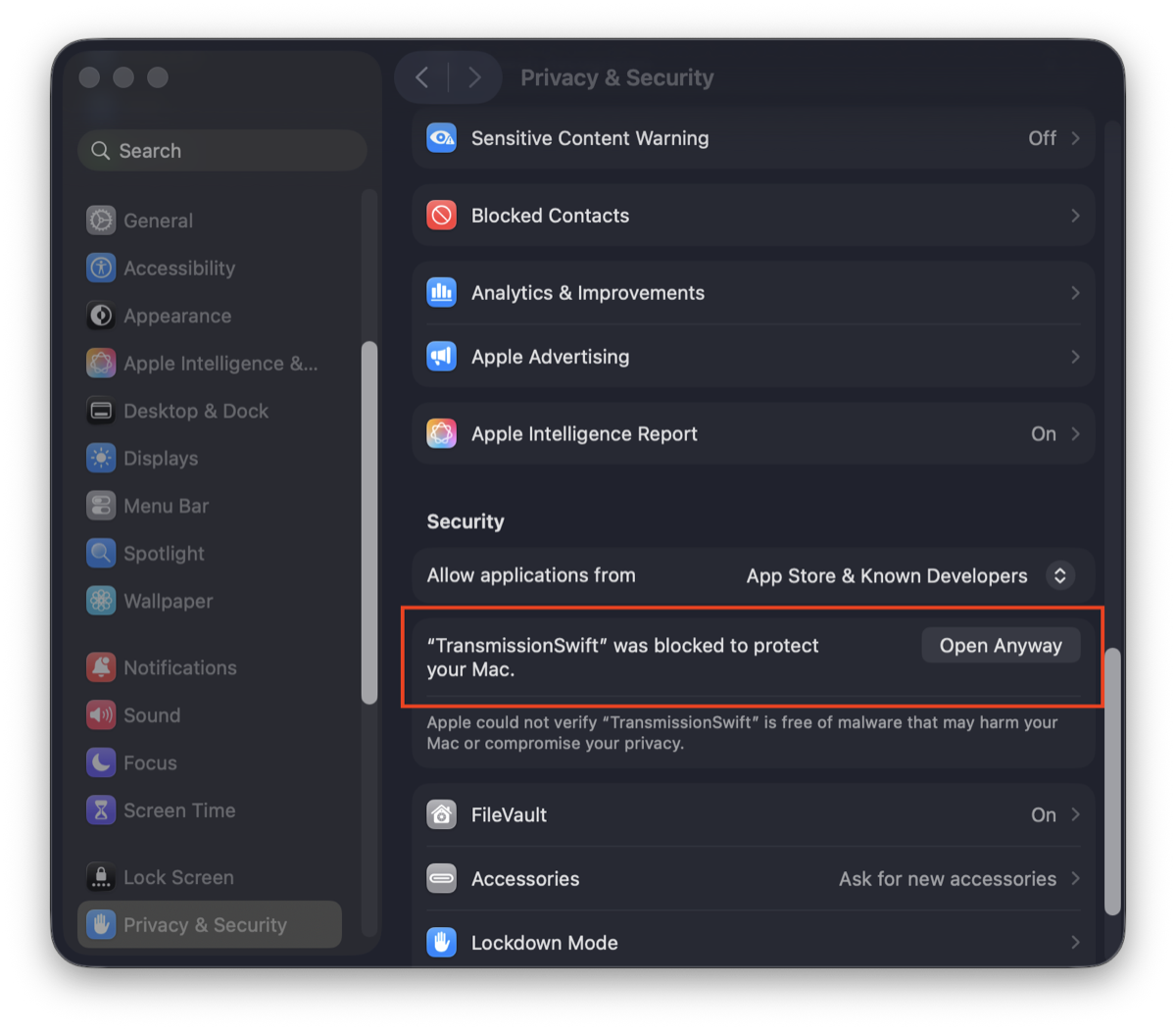Open the Allow applications from dropdown
The height and width of the screenshot is (1030, 1176).
pyautogui.click(x=1059, y=576)
